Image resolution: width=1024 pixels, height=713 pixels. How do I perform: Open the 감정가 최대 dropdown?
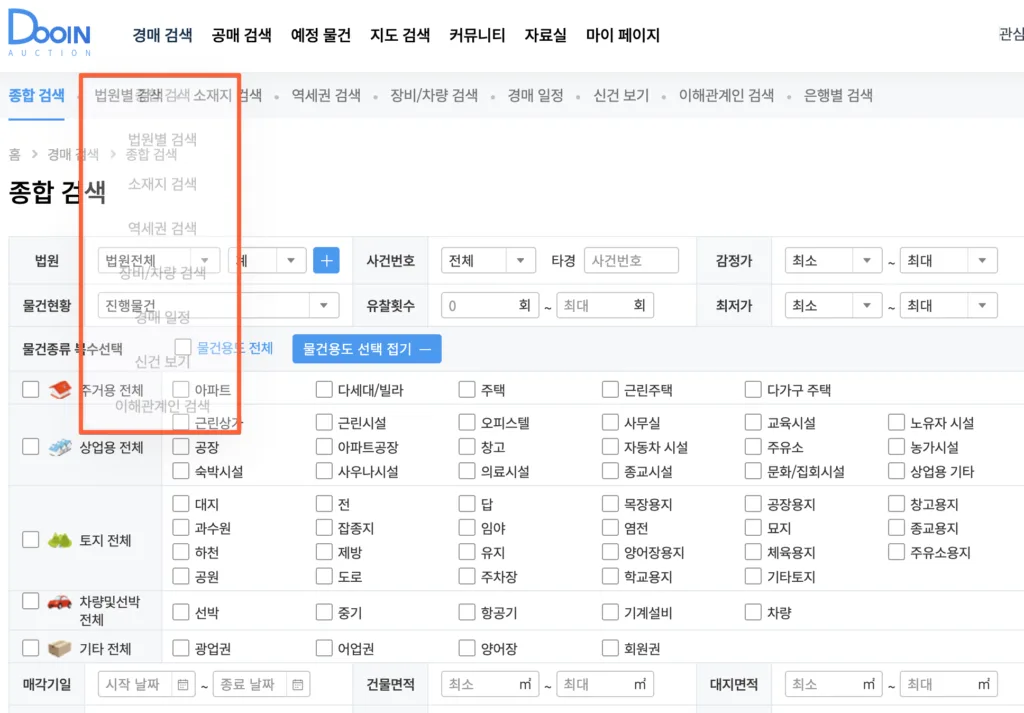(948, 261)
